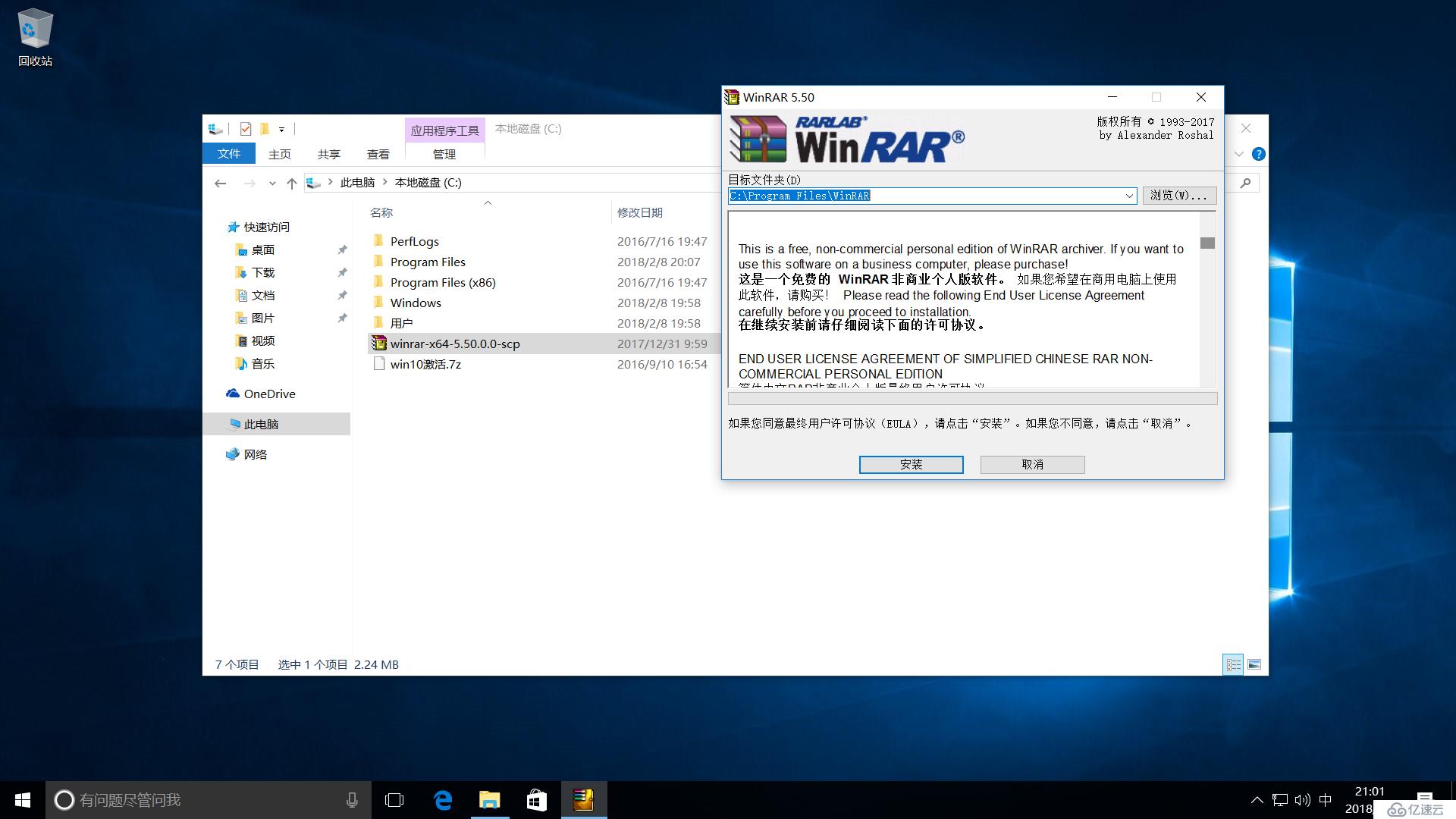Screen dimensions: 1456x819
Task: Open 文档 in the navigation pane
Action: 262,295
